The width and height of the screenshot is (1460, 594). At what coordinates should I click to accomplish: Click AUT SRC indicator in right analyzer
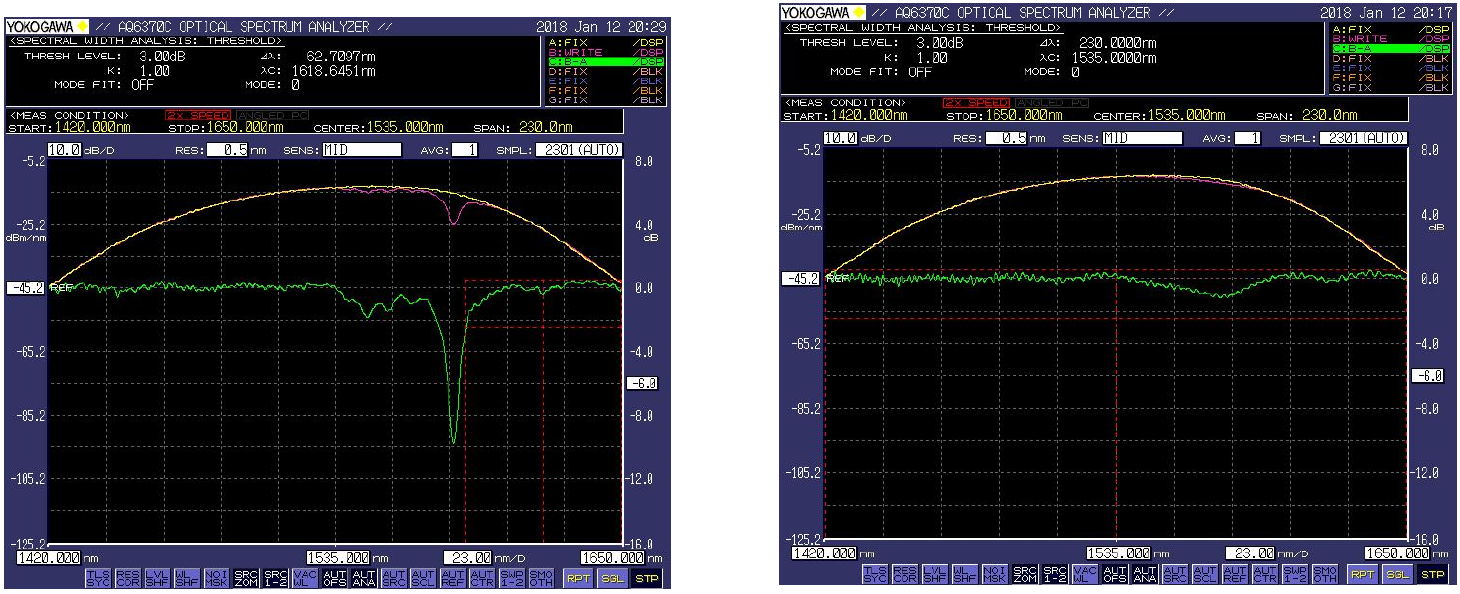(1175, 573)
